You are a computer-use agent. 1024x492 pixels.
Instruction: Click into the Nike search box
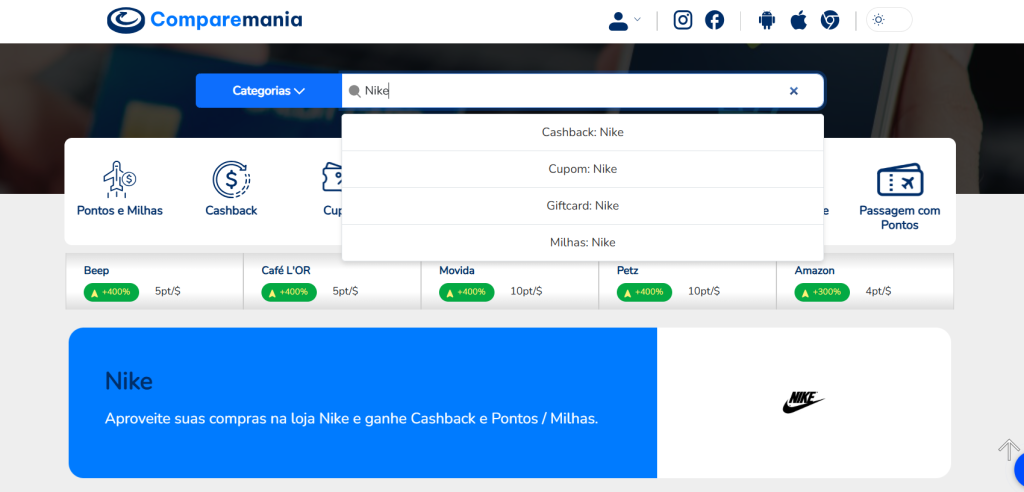pos(570,91)
